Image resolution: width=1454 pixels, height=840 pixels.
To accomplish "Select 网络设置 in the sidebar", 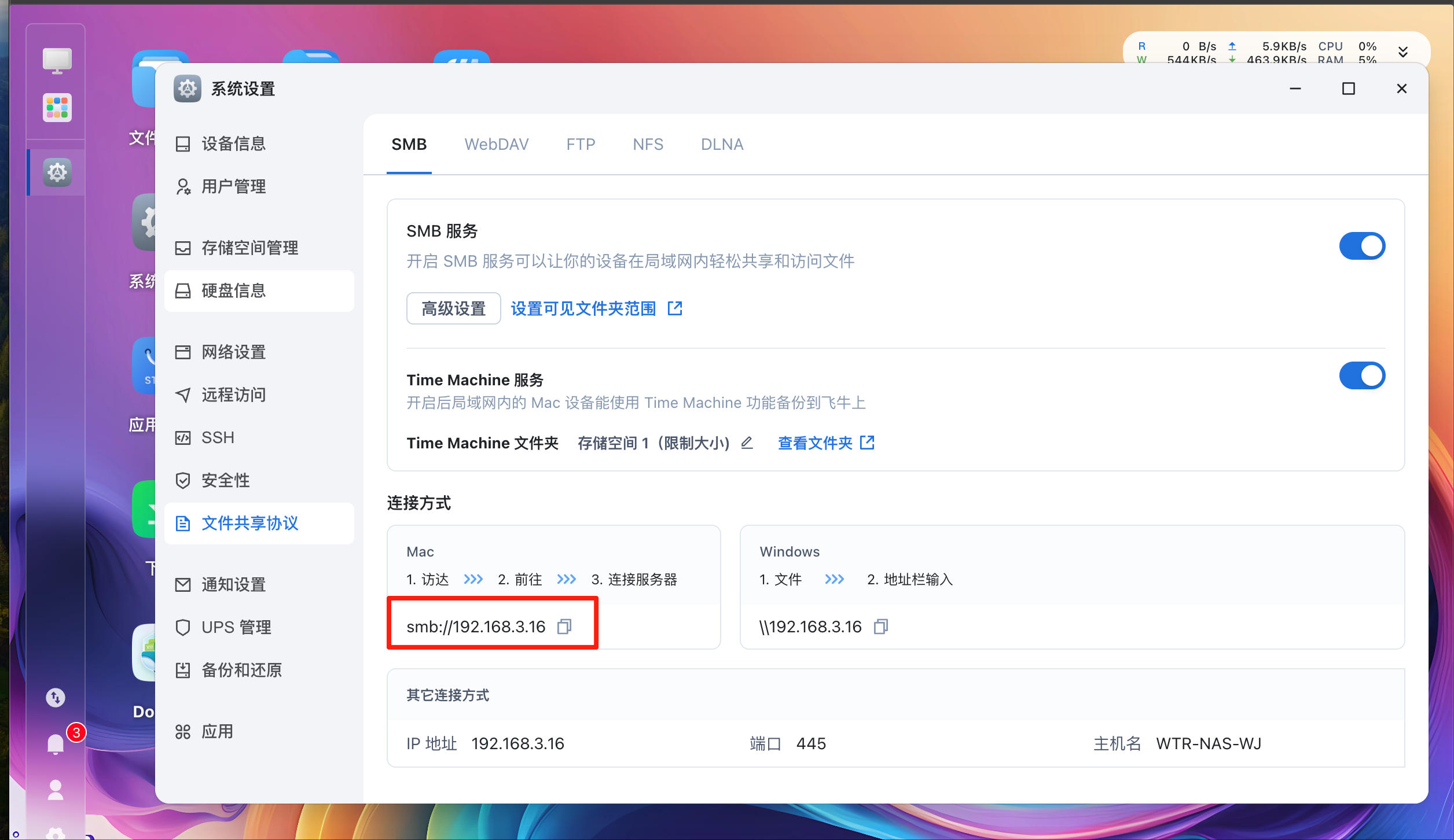I will click(x=233, y=352).
